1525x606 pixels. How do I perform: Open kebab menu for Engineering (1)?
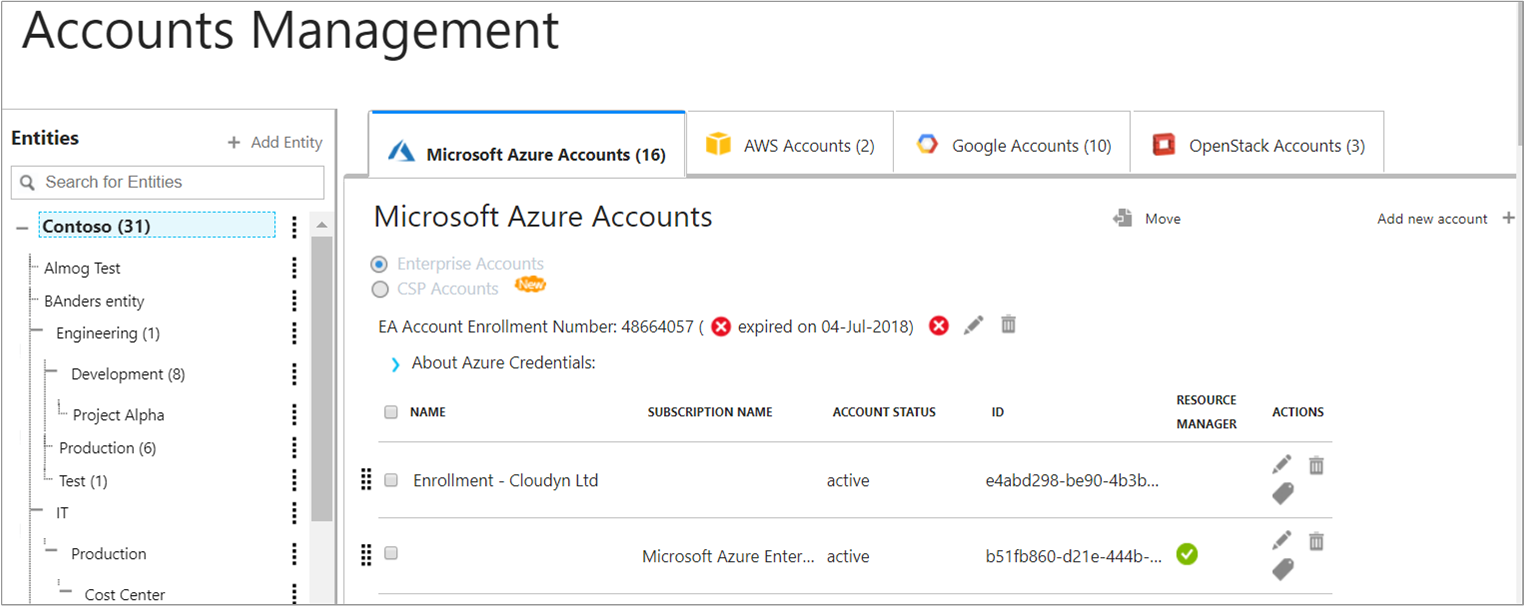(294, 333)
